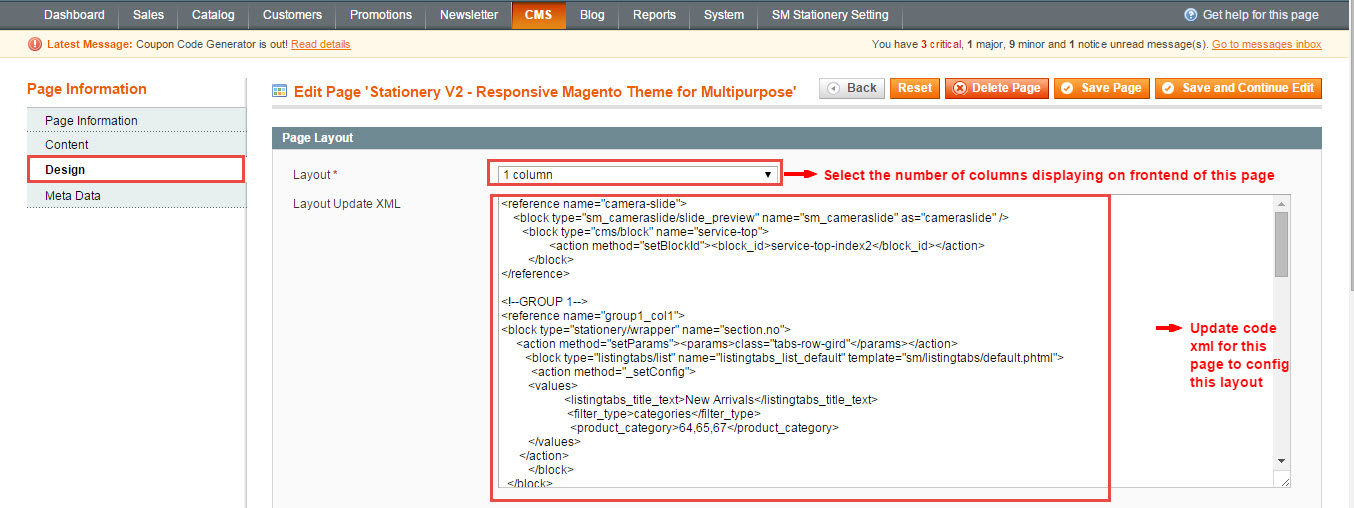Click the 'Layout *' field label
Image resolution: width=1354 pixels, height=508 pixels.
[x=315, y=175]
